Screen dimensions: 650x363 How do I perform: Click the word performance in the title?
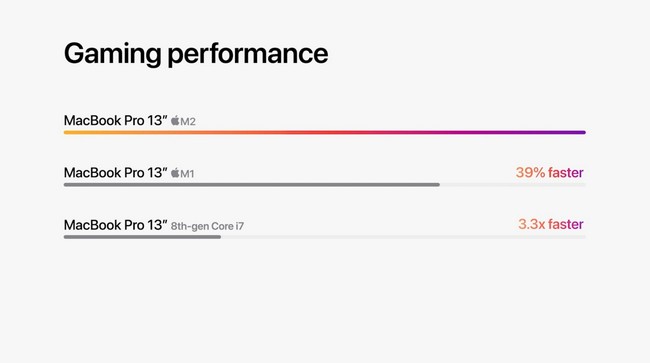click(x=247, y=55)
